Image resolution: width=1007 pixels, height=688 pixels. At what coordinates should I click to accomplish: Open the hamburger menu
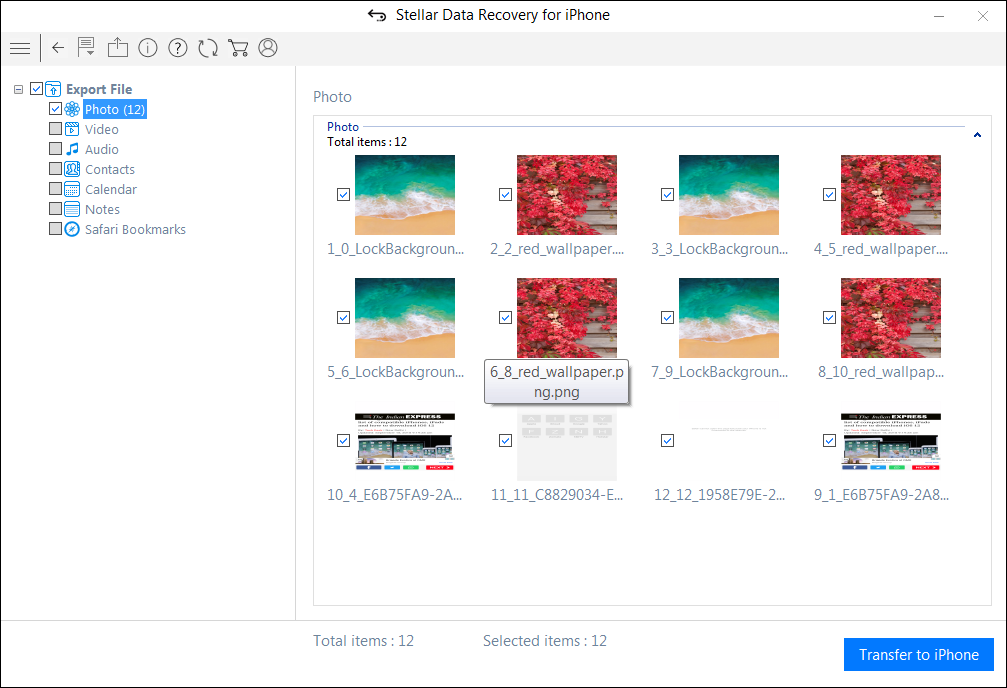click(20, 48)
